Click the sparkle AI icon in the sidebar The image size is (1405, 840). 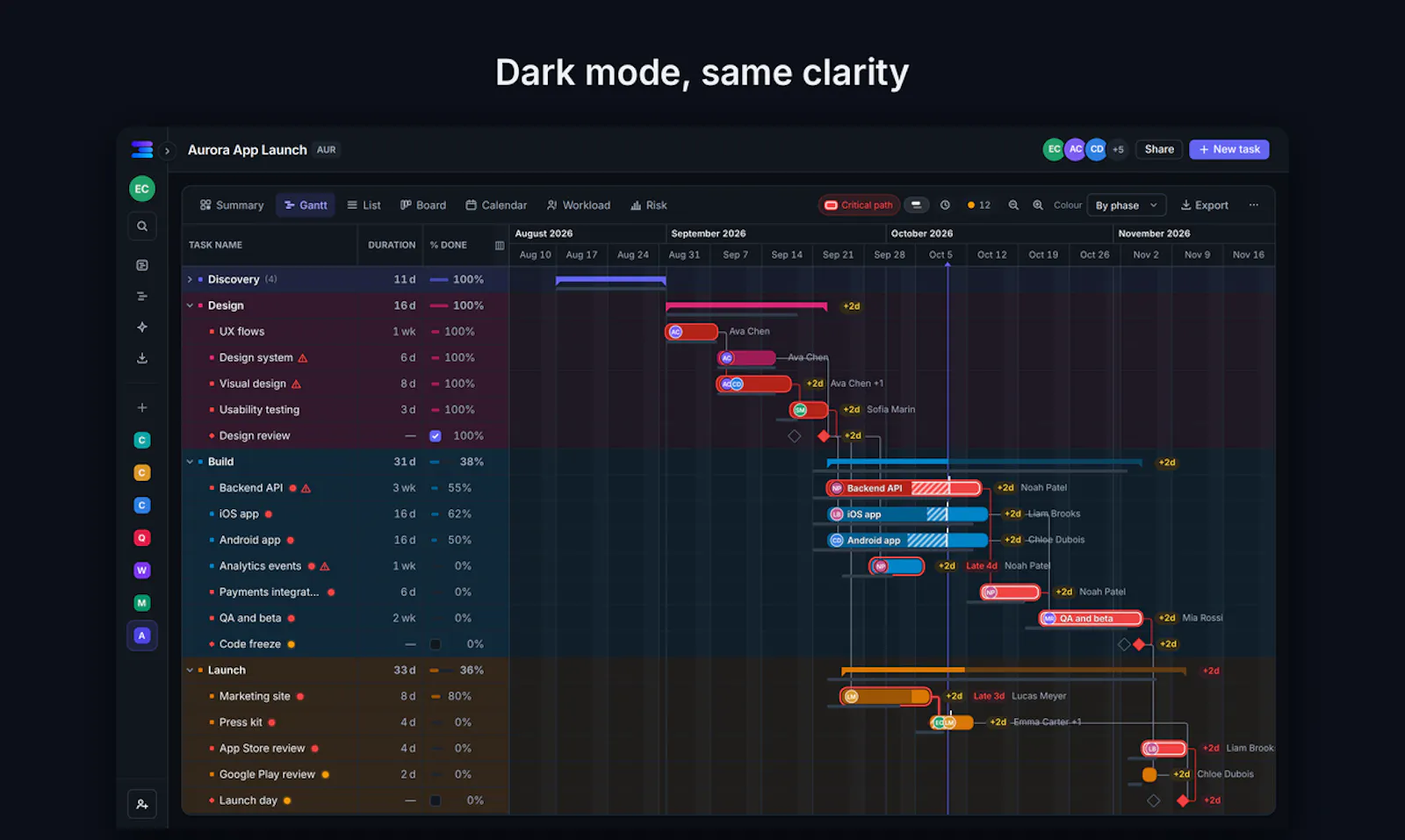(142, 327)
